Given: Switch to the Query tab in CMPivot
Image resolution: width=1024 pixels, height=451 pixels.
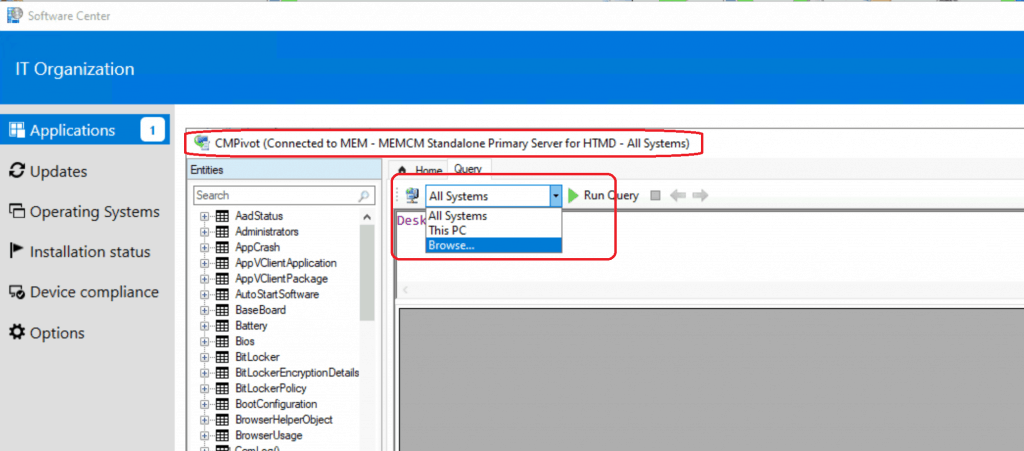Looking at the screenshot, I should [468, 168].
